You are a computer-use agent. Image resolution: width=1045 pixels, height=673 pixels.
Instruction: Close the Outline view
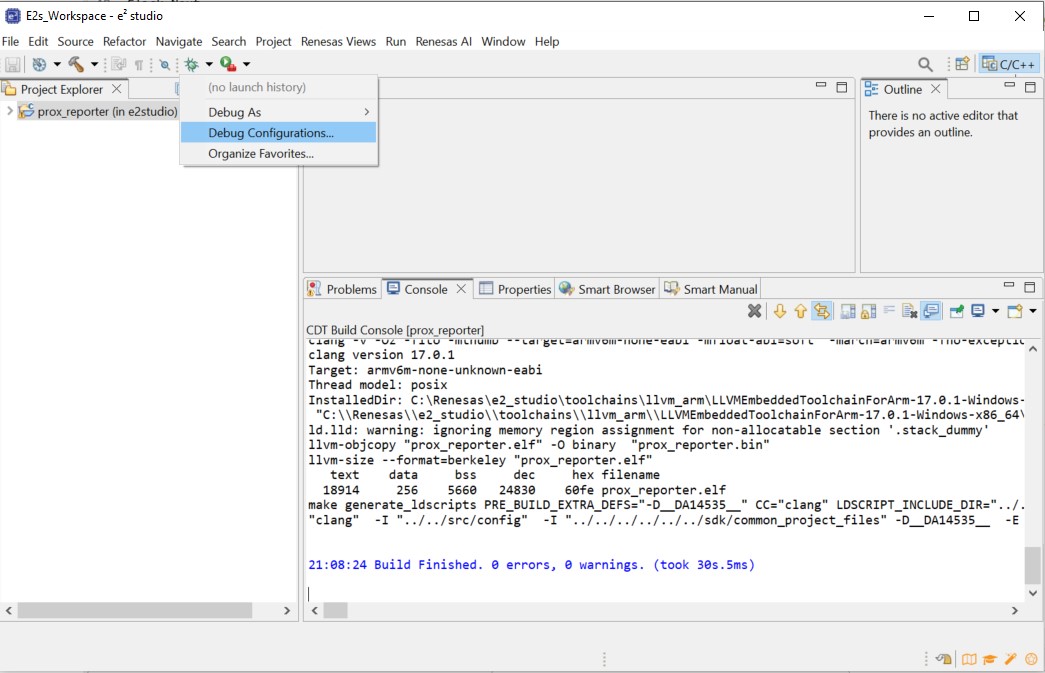[x=936, y=89]
